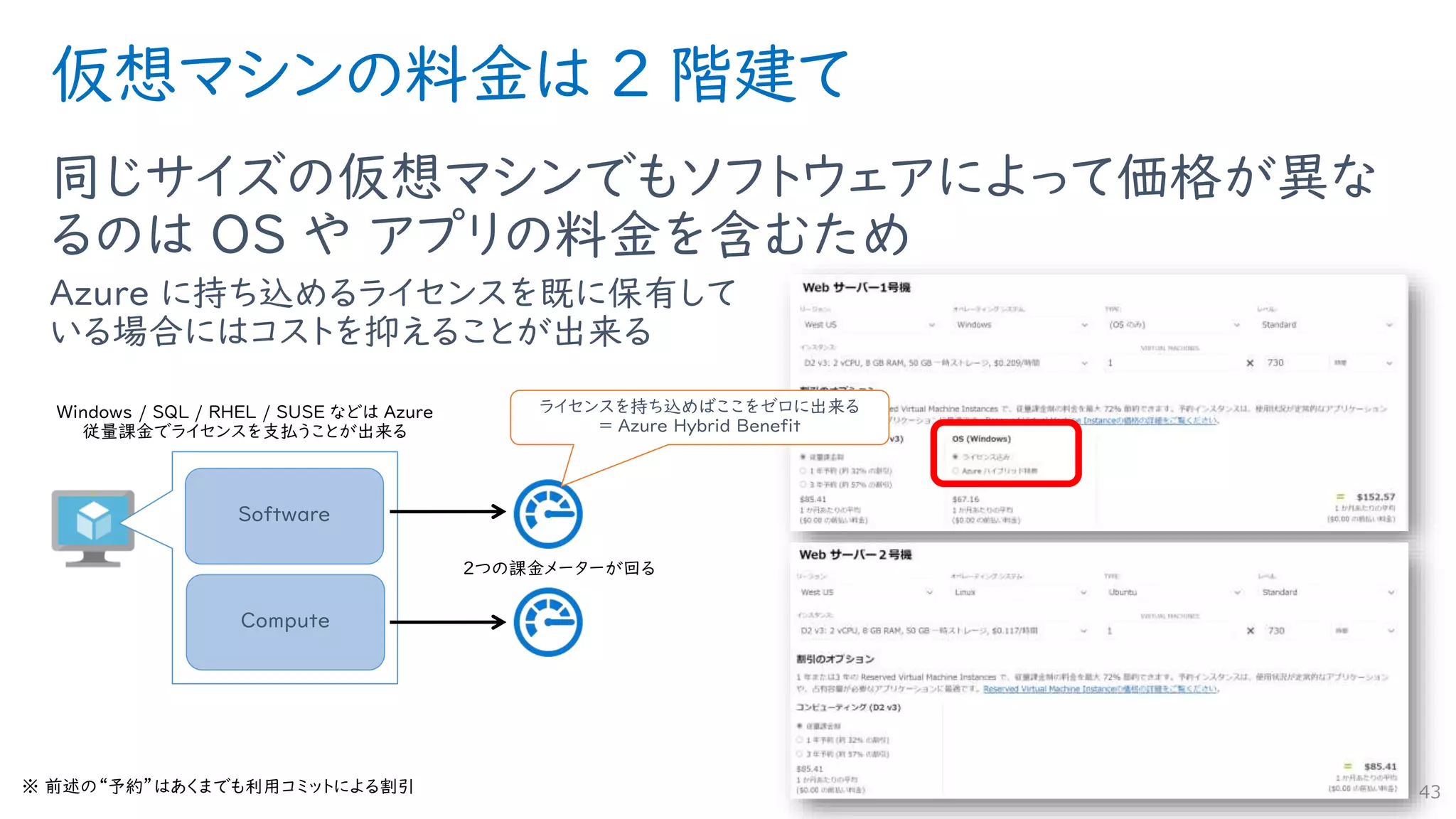Click the slide title 仮想マシンの料金は 2 階建て
The width and height of the screenshot is (1456, 819).
point(451,74)
